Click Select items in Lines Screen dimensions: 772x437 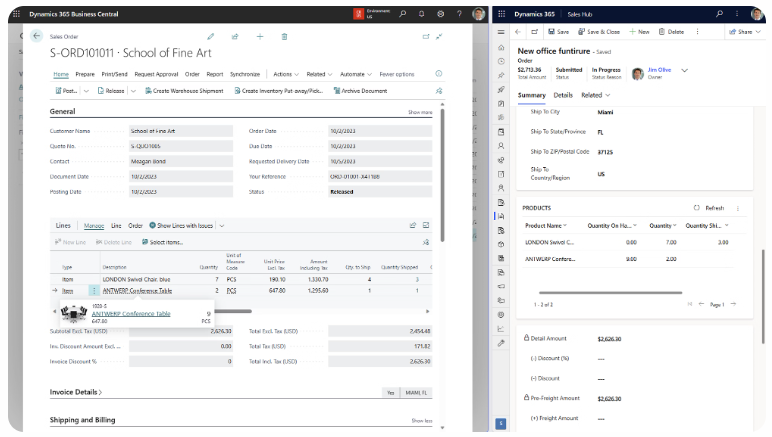coord(162,242)
